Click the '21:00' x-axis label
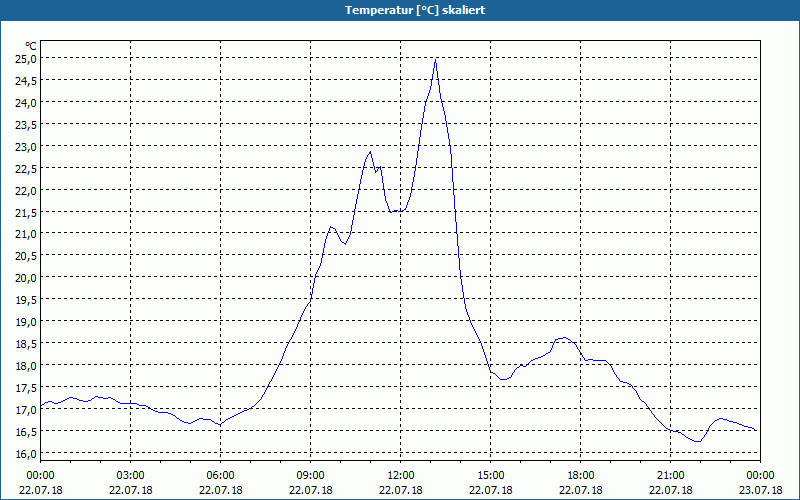The width and height of the screenshot is (800, 500). coord(670,476)
